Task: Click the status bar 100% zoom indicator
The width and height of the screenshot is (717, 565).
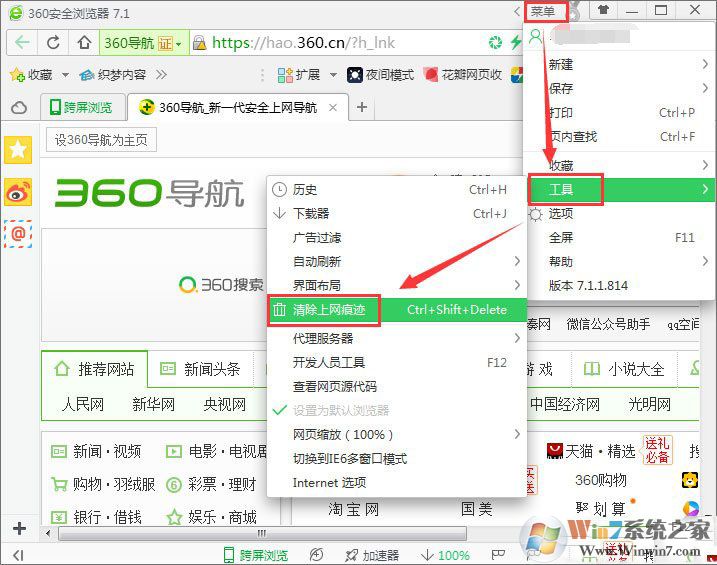Action: click(x=445, y=555)
